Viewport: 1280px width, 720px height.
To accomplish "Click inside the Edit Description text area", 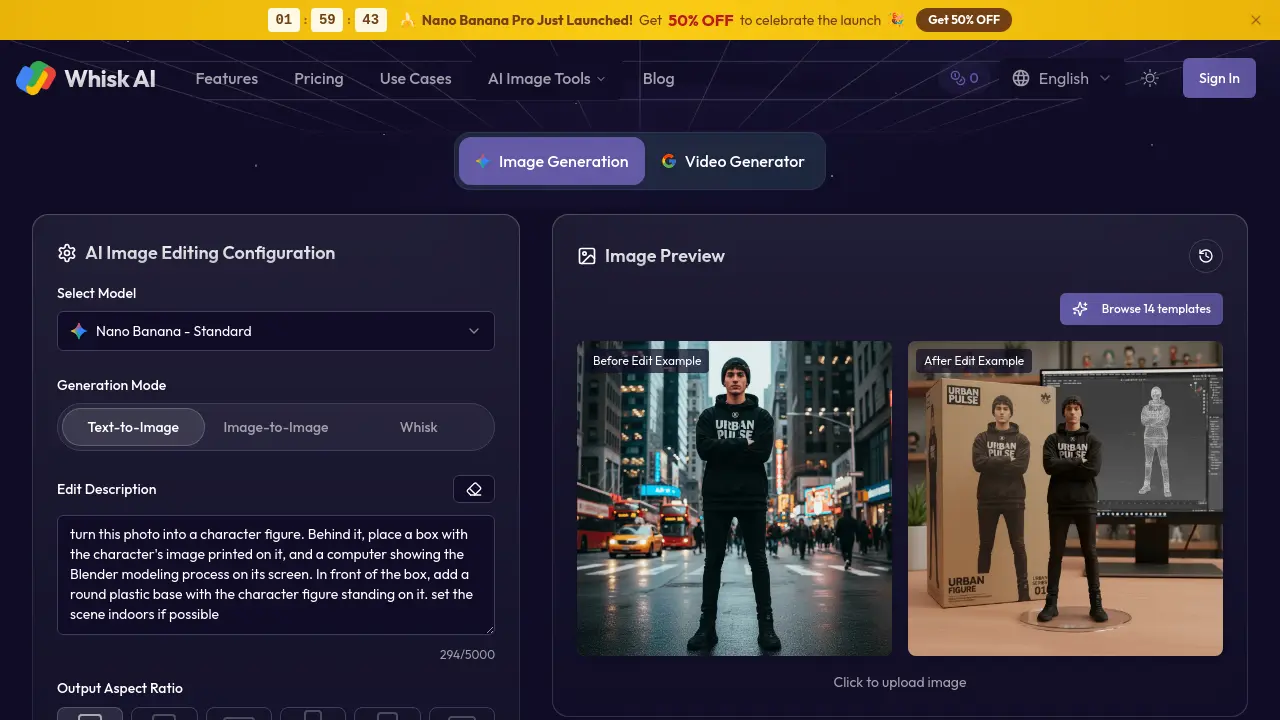I will point(276,575).
